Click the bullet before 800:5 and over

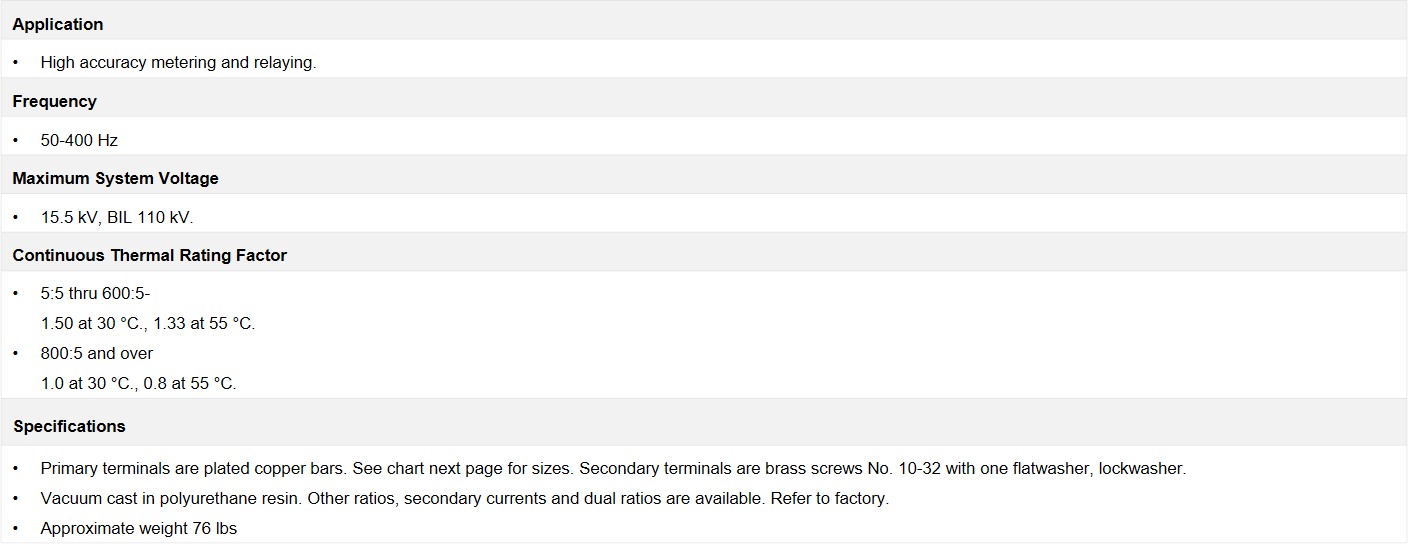pyautogui.click(x=16, y=353)
